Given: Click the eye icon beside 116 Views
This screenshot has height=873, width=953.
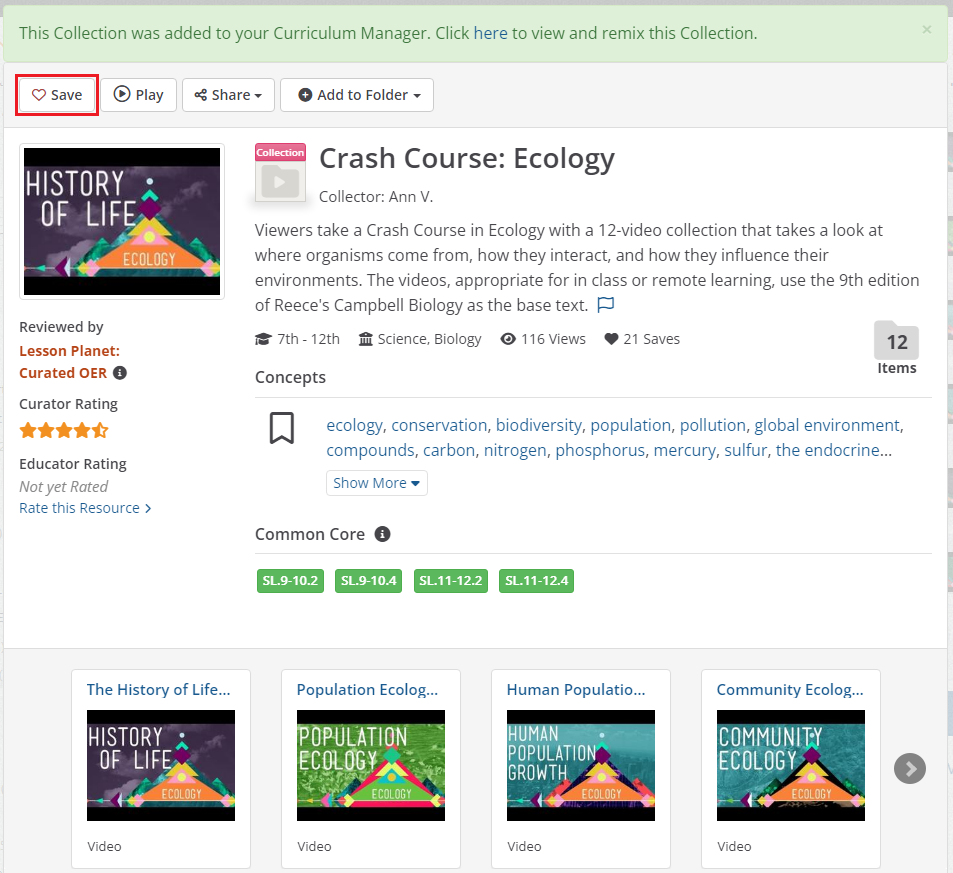Looking at the screenshot, I should [508, 339].
